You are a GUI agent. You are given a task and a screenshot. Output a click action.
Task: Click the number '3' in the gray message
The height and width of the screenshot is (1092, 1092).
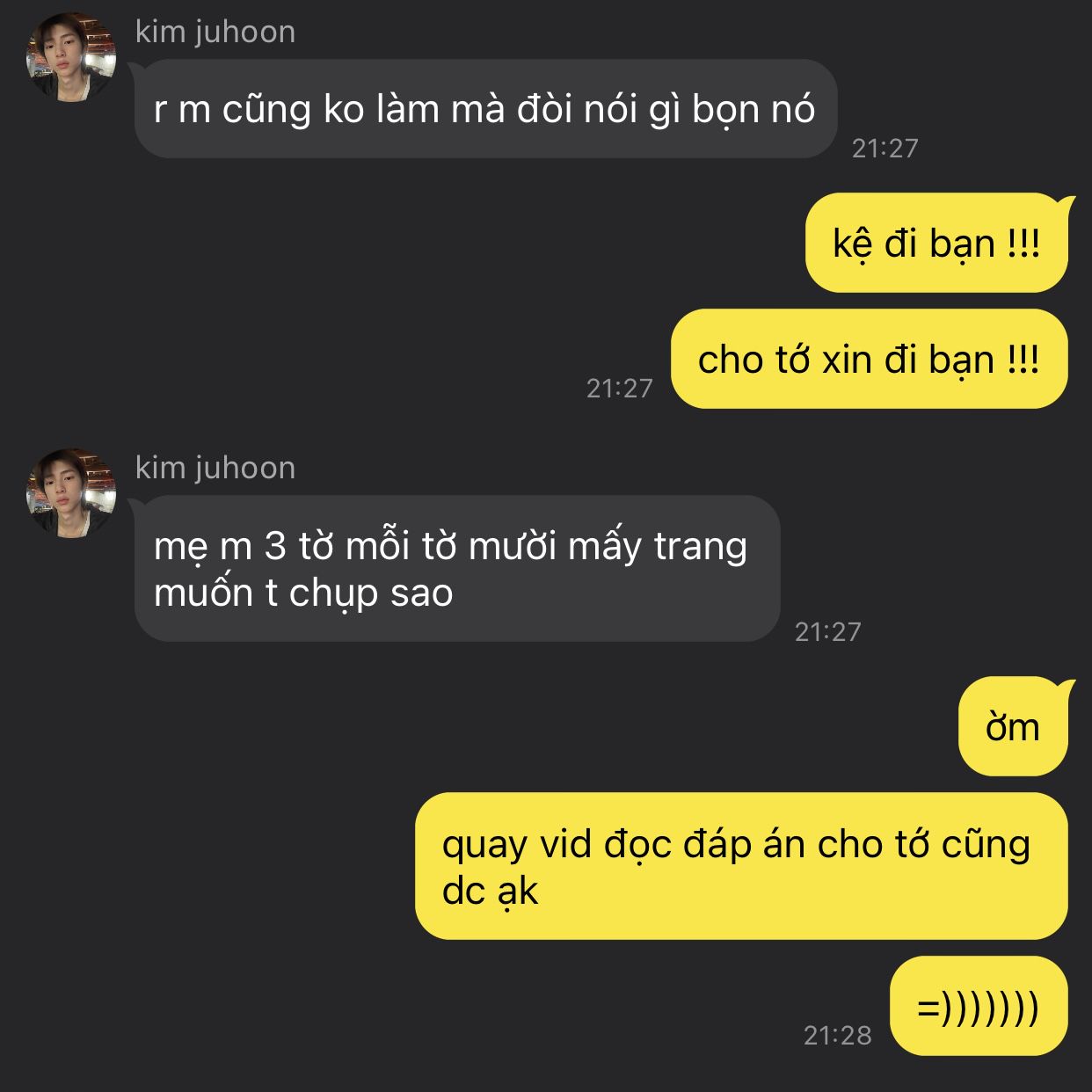pyautogui.click(x=275, y=546)
